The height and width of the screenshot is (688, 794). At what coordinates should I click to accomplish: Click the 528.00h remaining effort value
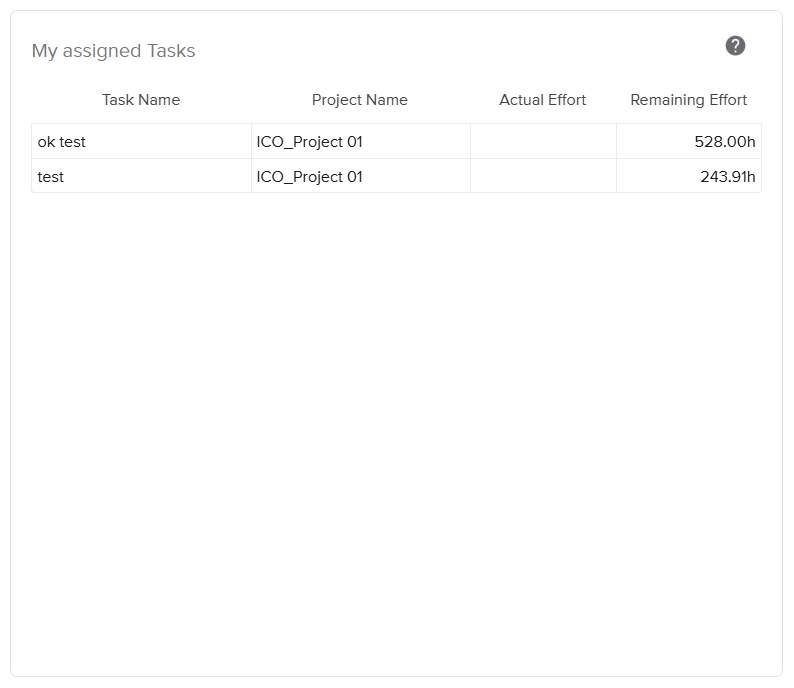[x=725, y=142]
